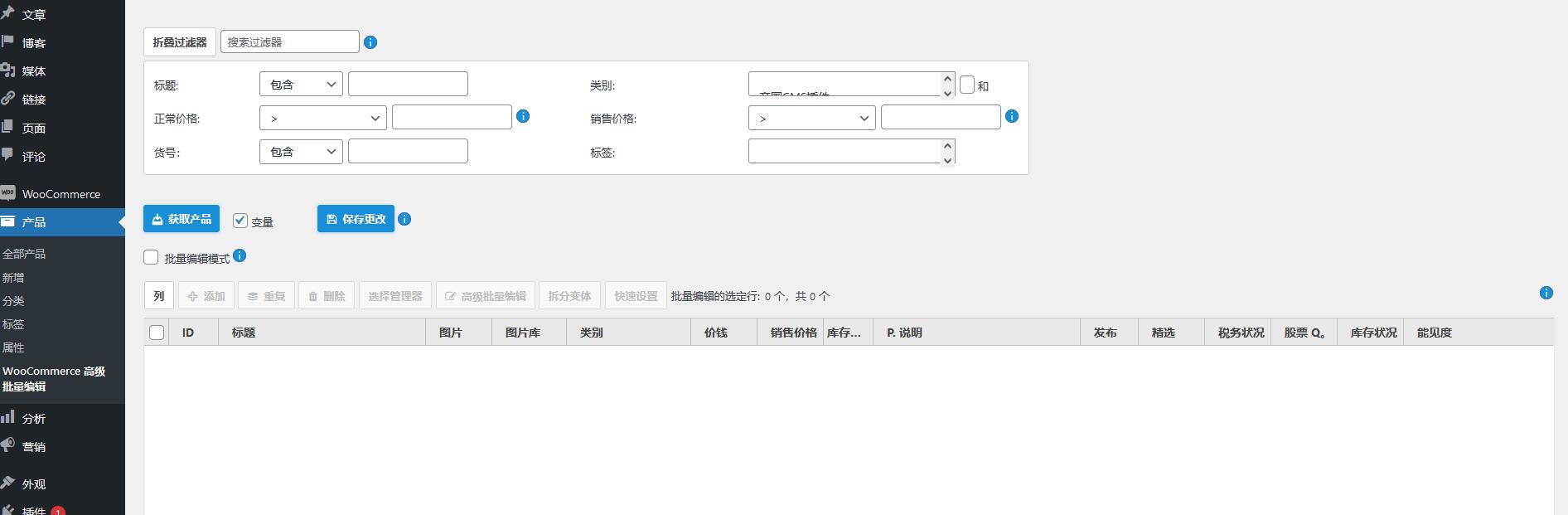The image size is (1568, 515).
Task: Sort by the ID column header
Action: [194, 333]
